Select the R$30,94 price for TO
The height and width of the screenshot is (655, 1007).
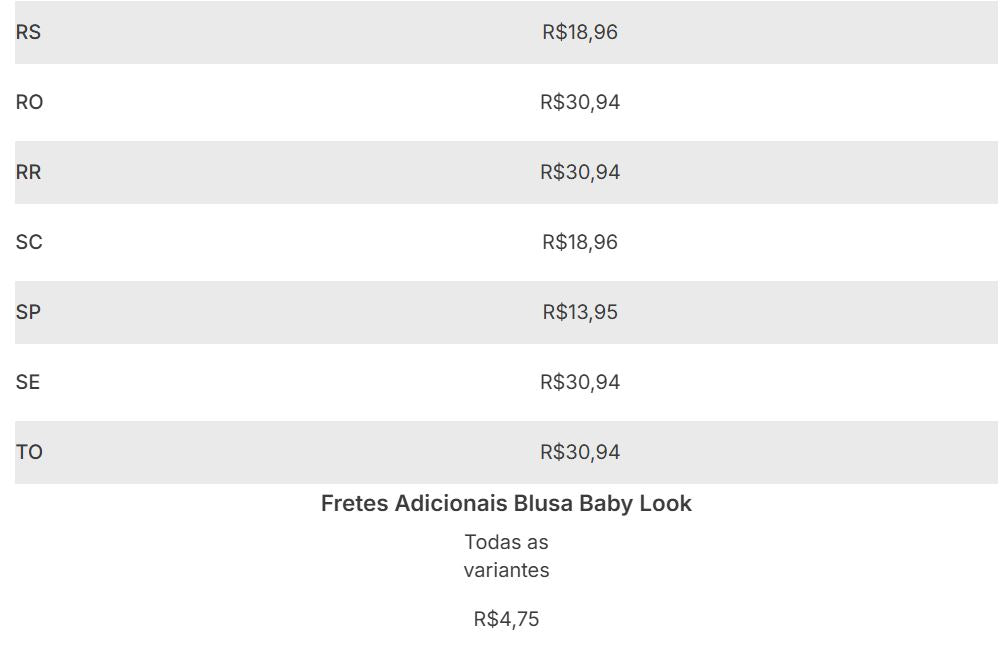pyautogui.click(x=580, y=452)
